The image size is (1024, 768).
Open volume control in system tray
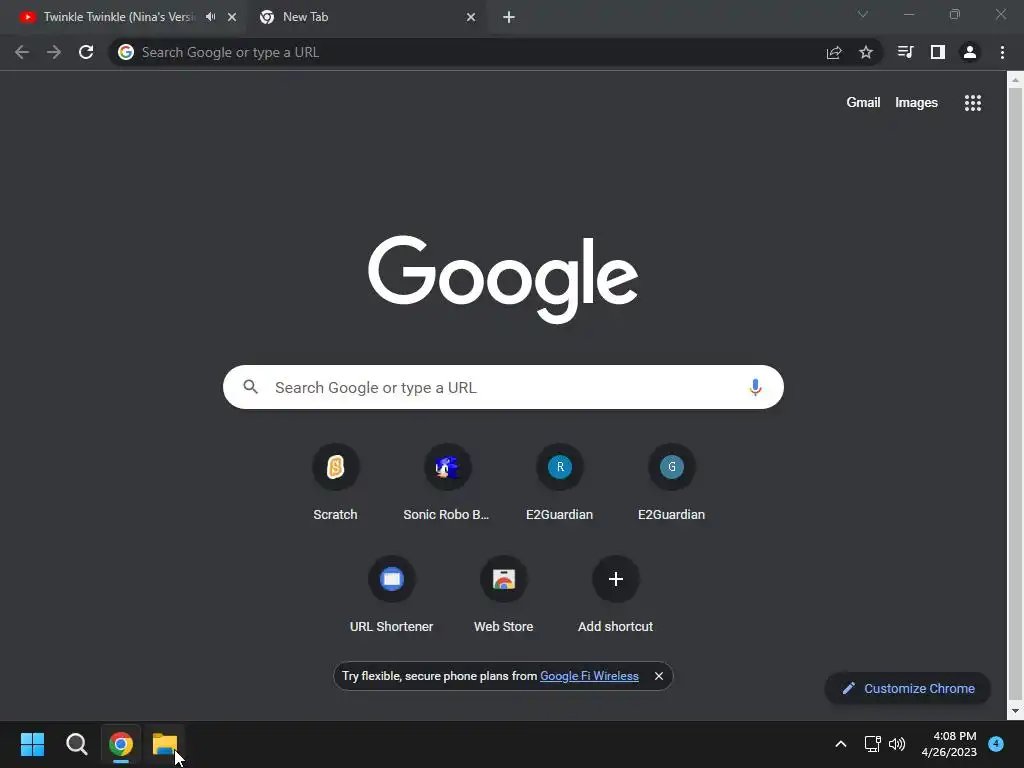[897, 744]
